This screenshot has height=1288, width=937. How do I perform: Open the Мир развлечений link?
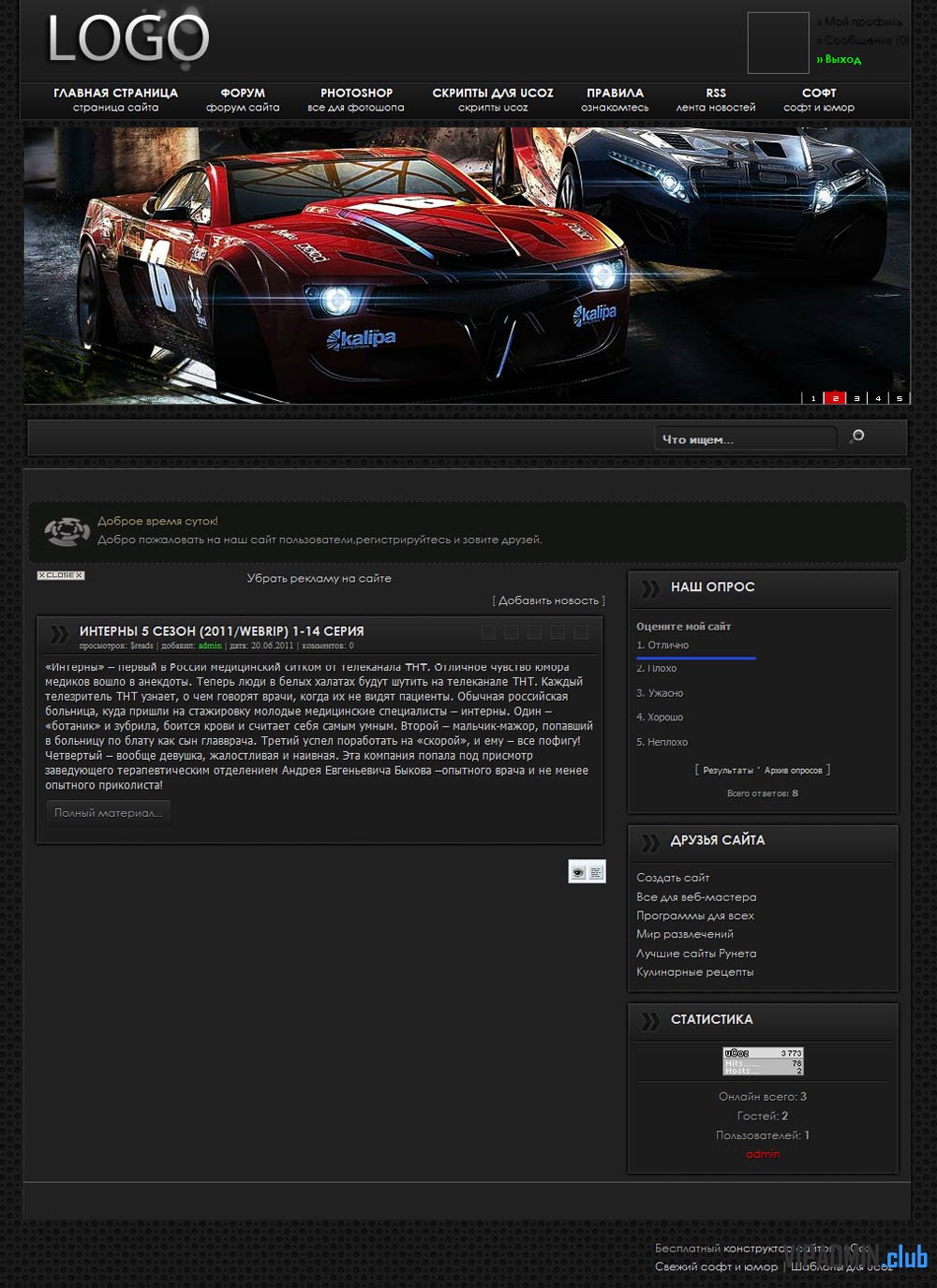(685, 934)
